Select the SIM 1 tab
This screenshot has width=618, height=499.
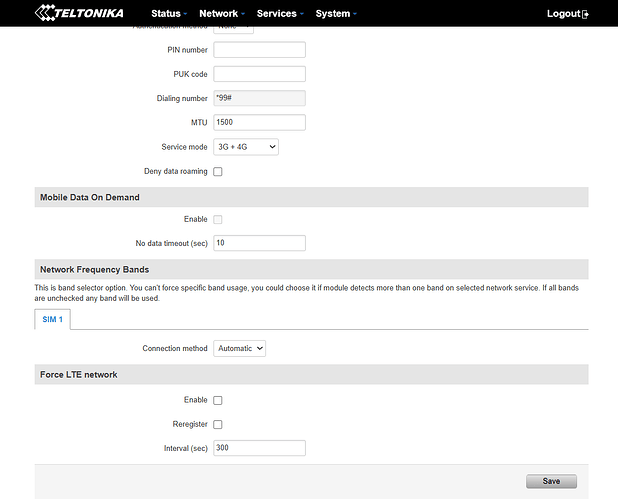pos(52,318)
